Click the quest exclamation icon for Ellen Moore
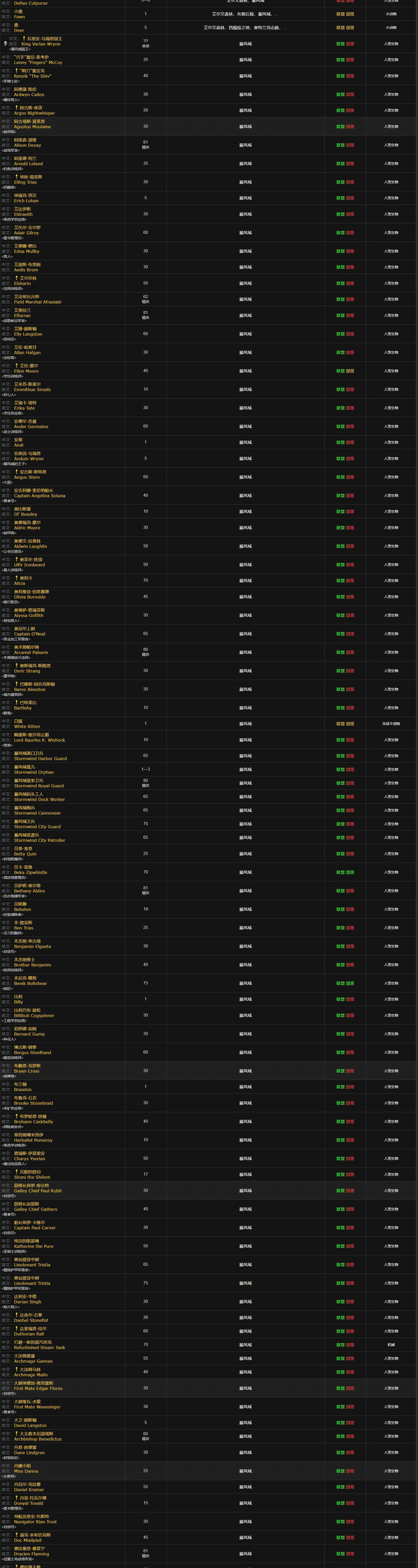 17,366
